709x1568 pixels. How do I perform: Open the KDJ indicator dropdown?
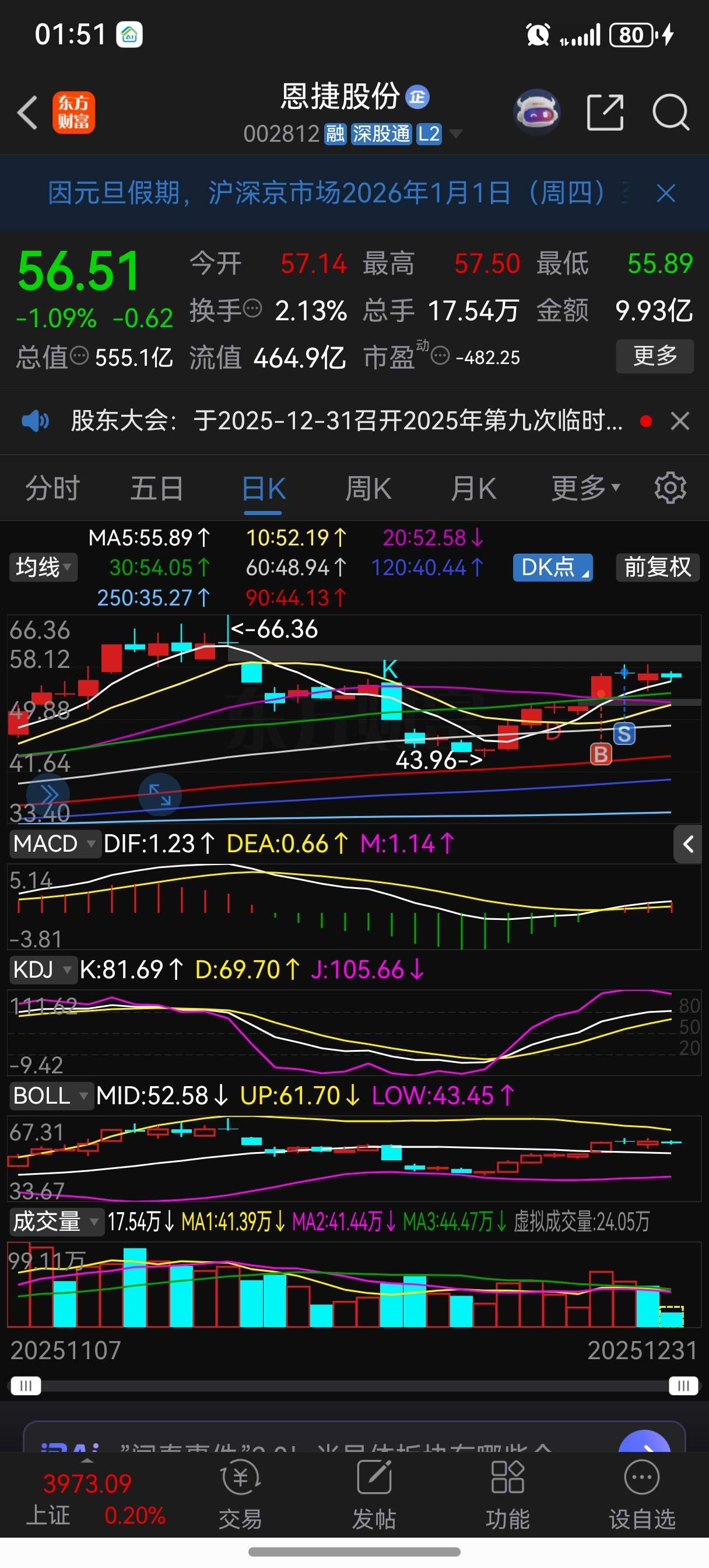pyautogui.click(x=43, y=970)
